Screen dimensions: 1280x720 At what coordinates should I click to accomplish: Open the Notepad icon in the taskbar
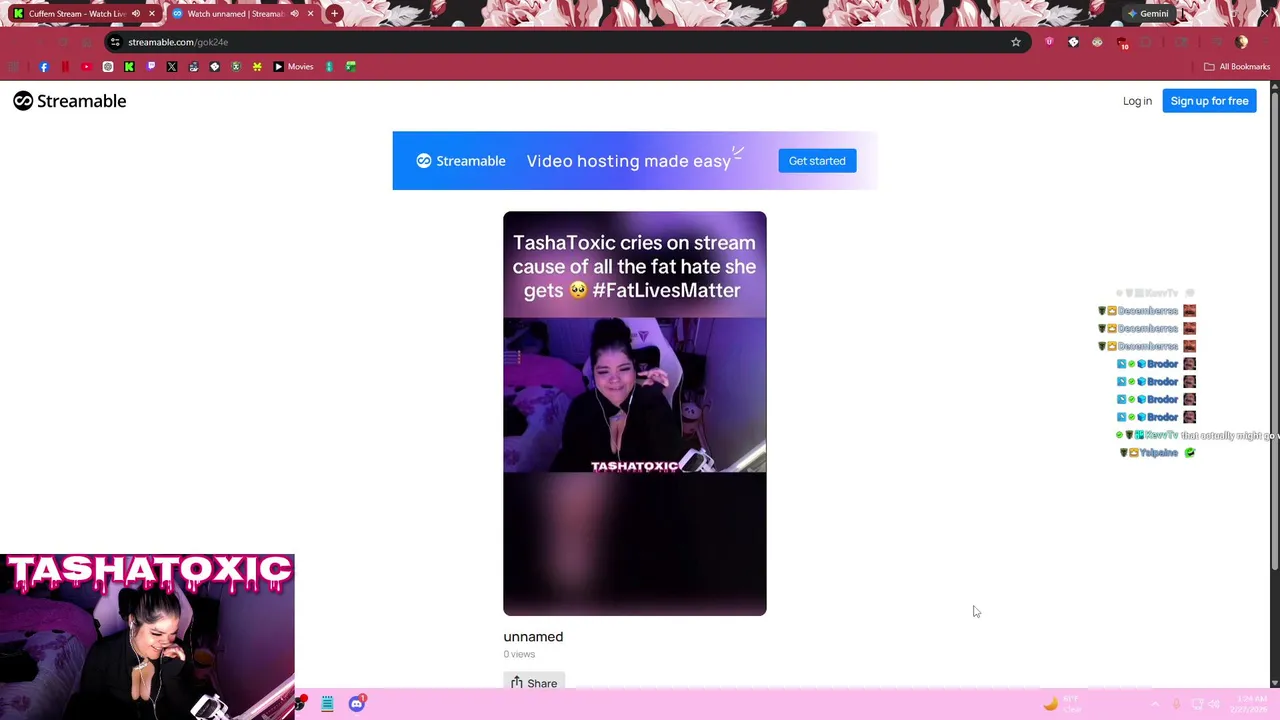[x=327, y=704]
